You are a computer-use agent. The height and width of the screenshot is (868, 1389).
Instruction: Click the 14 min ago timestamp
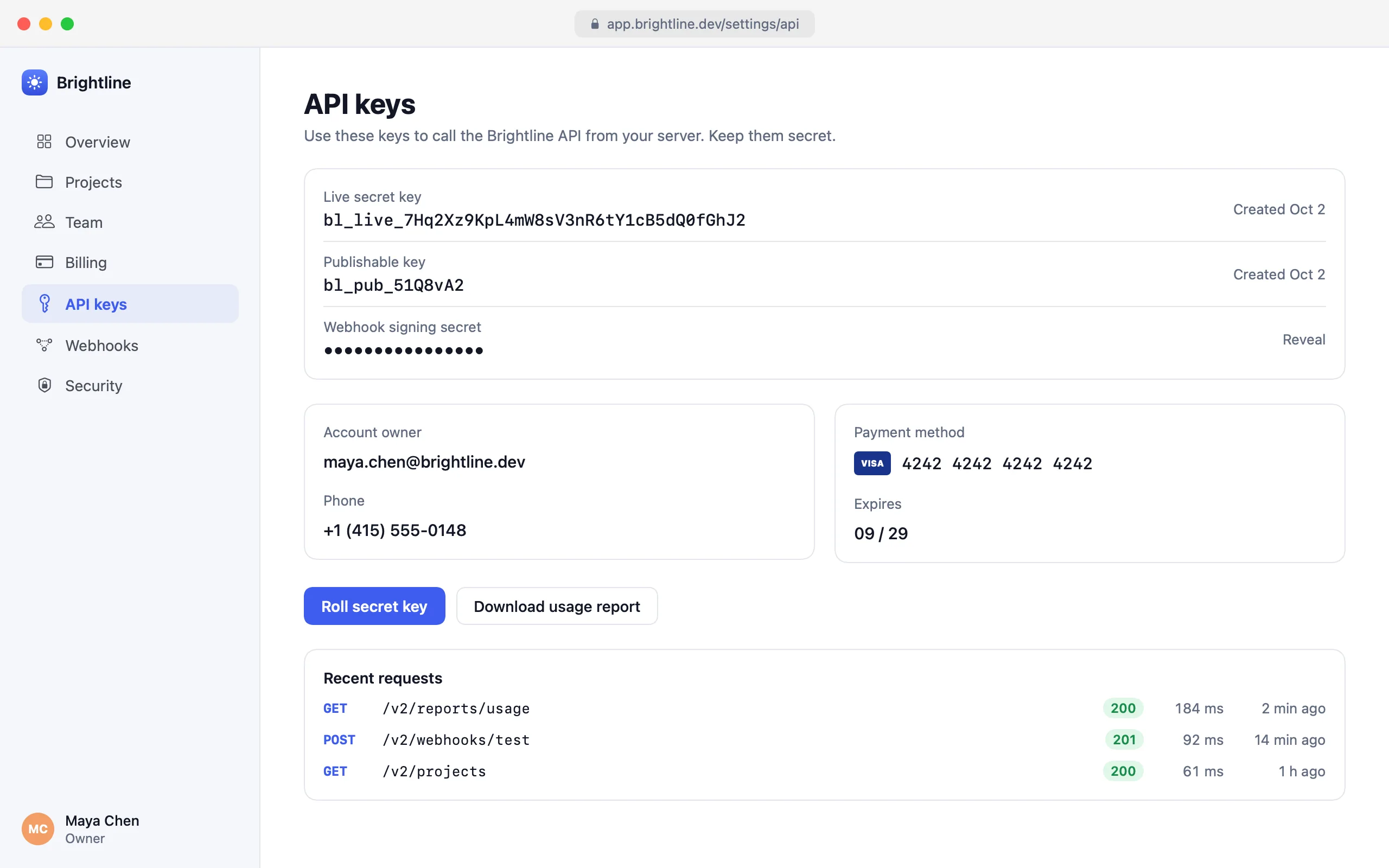[1290, 739]
